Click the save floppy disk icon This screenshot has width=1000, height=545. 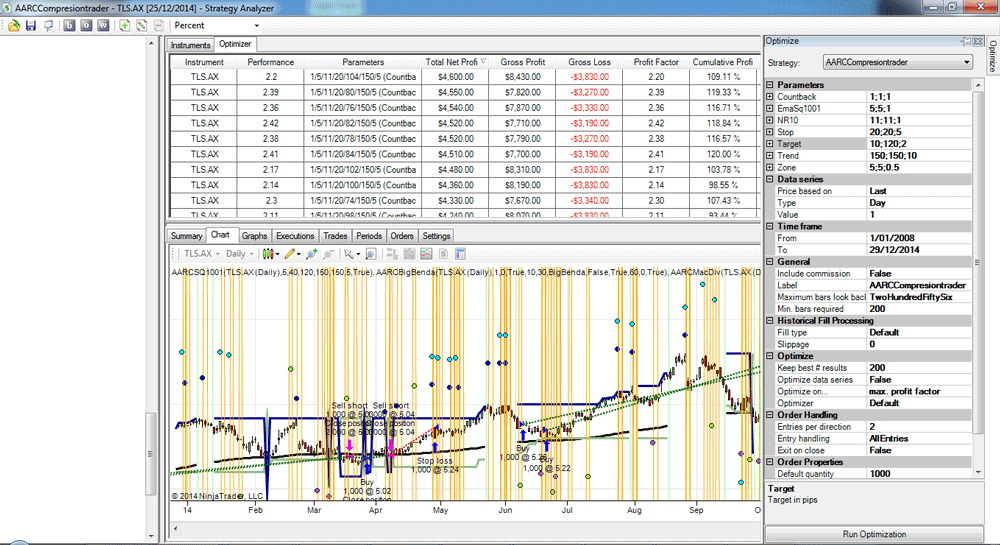point(31,25)
